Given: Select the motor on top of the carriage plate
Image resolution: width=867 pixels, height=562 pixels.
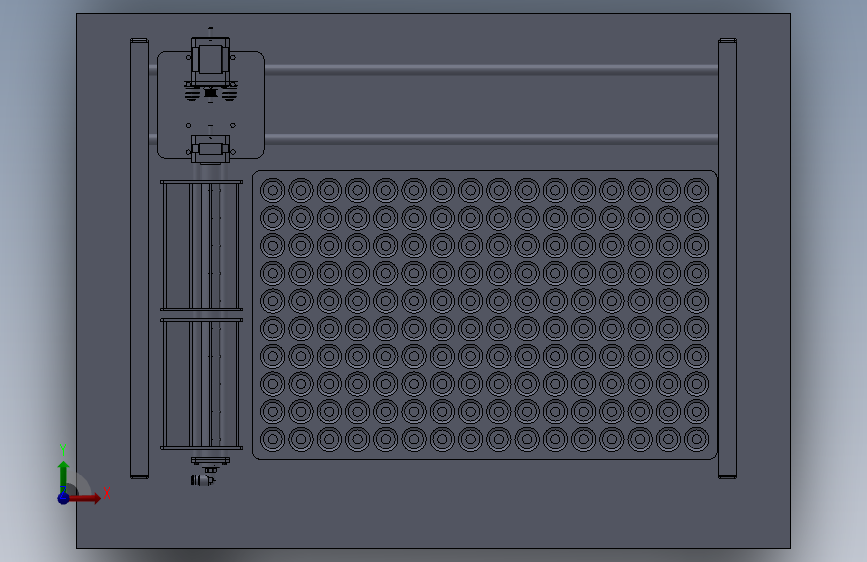Looking at the screenshot, I should 210,62.
